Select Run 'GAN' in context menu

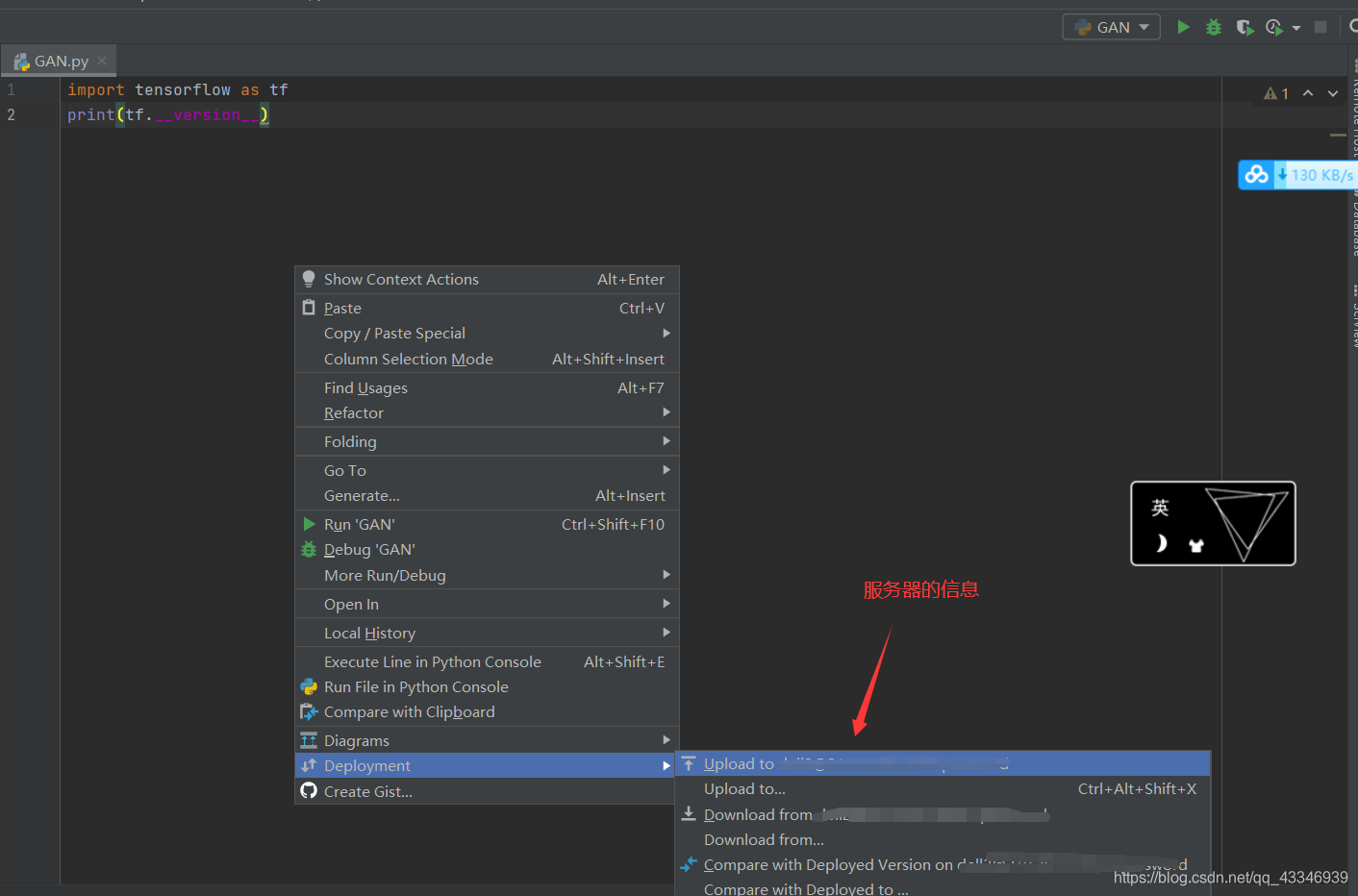point(487,524)
